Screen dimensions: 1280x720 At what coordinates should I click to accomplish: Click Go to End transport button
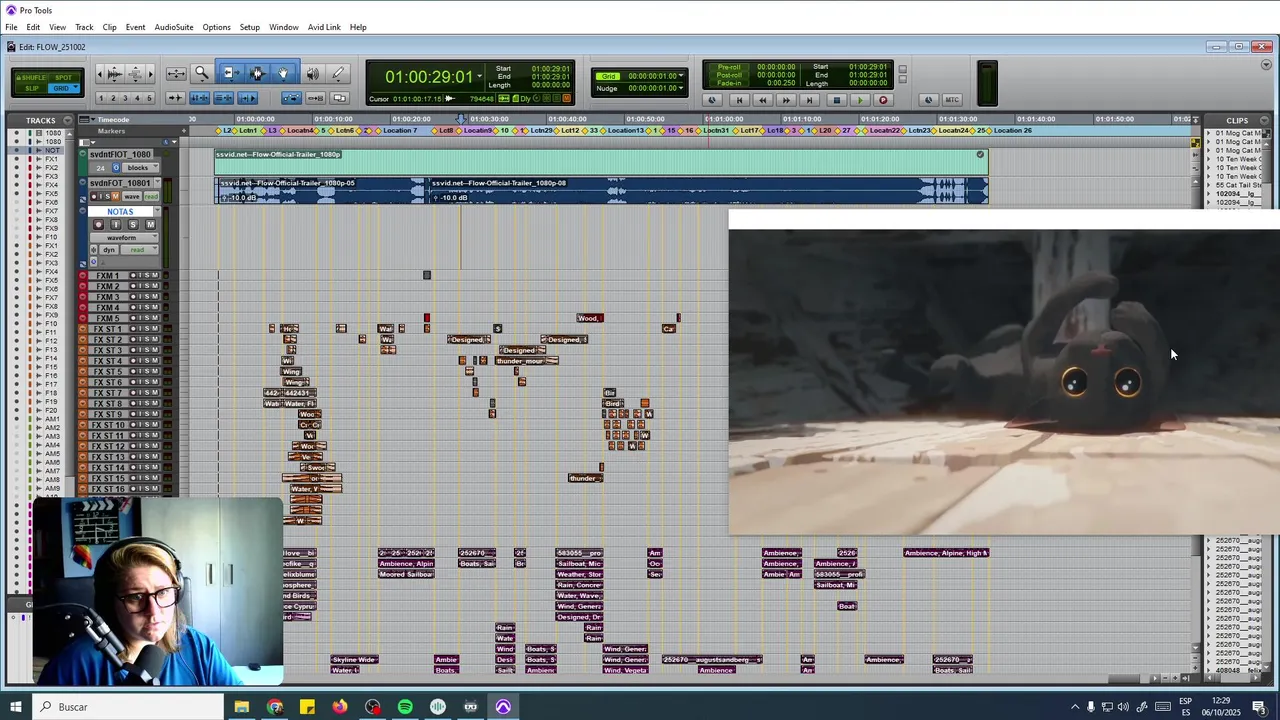pyautogui.click(x=810, y=100)
